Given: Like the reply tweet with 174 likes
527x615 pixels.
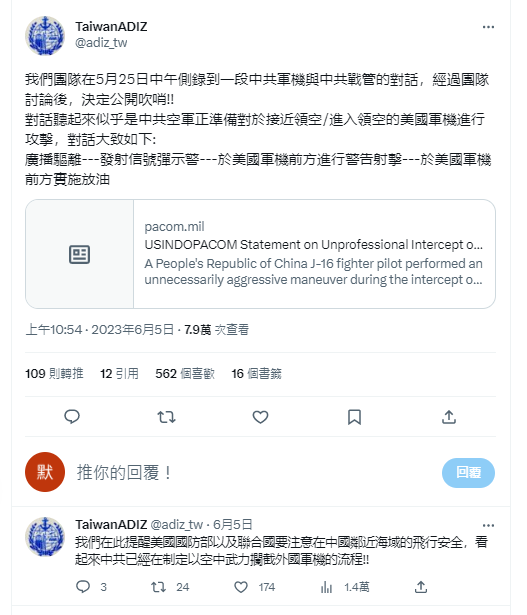Looking at the screenshot, I should pyautogui.click(x=254, y=587).
